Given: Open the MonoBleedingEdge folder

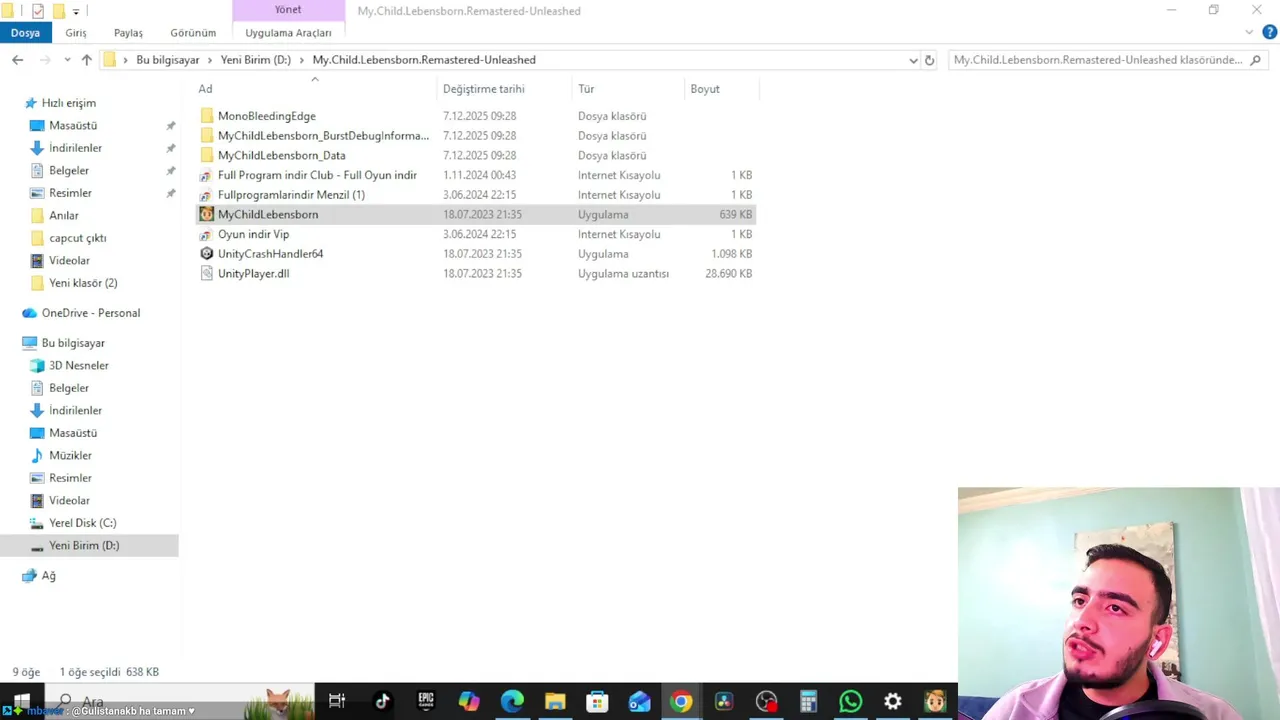Looking at the screenshot, I should point(266,116).
